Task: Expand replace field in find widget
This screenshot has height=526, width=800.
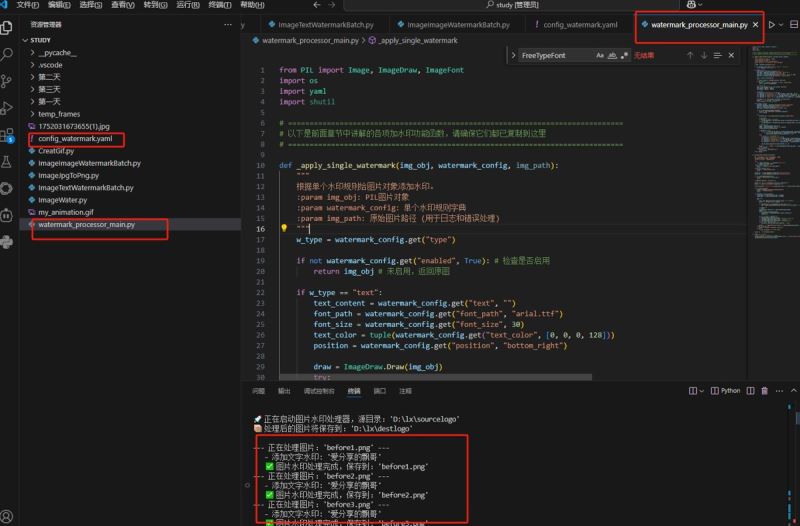Action: [x=512, y=56]
